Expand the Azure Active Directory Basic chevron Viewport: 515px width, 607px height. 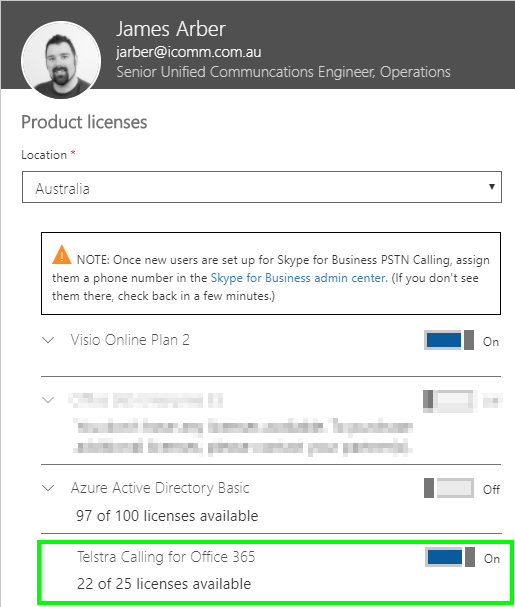click(48, 488)
